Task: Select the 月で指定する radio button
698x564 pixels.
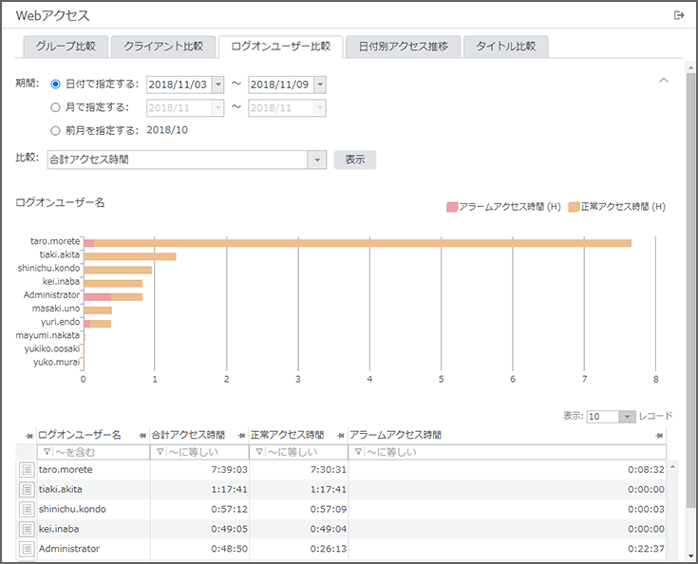Action: [x=55, y=107]
